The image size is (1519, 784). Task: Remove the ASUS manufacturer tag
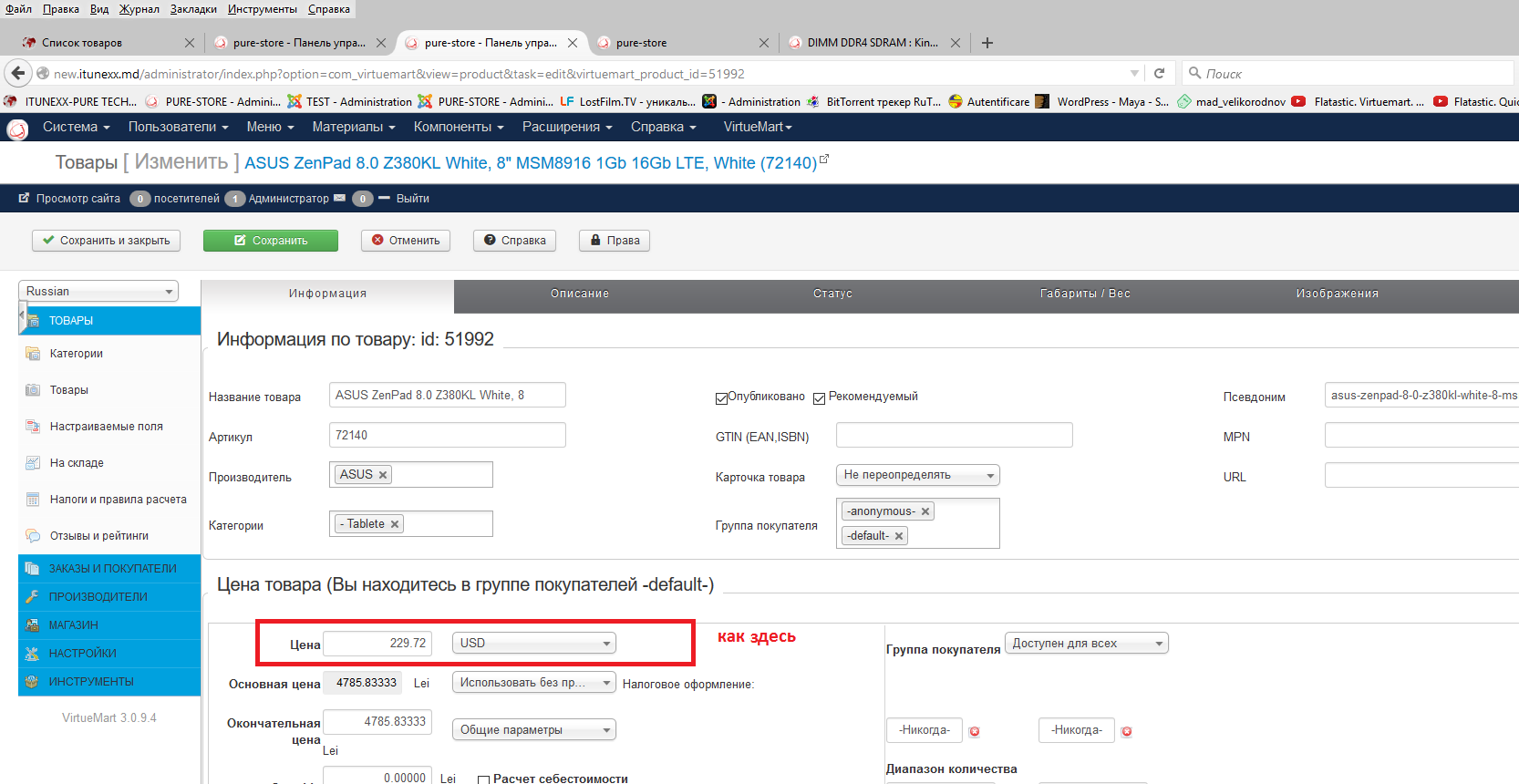(383, 475)
